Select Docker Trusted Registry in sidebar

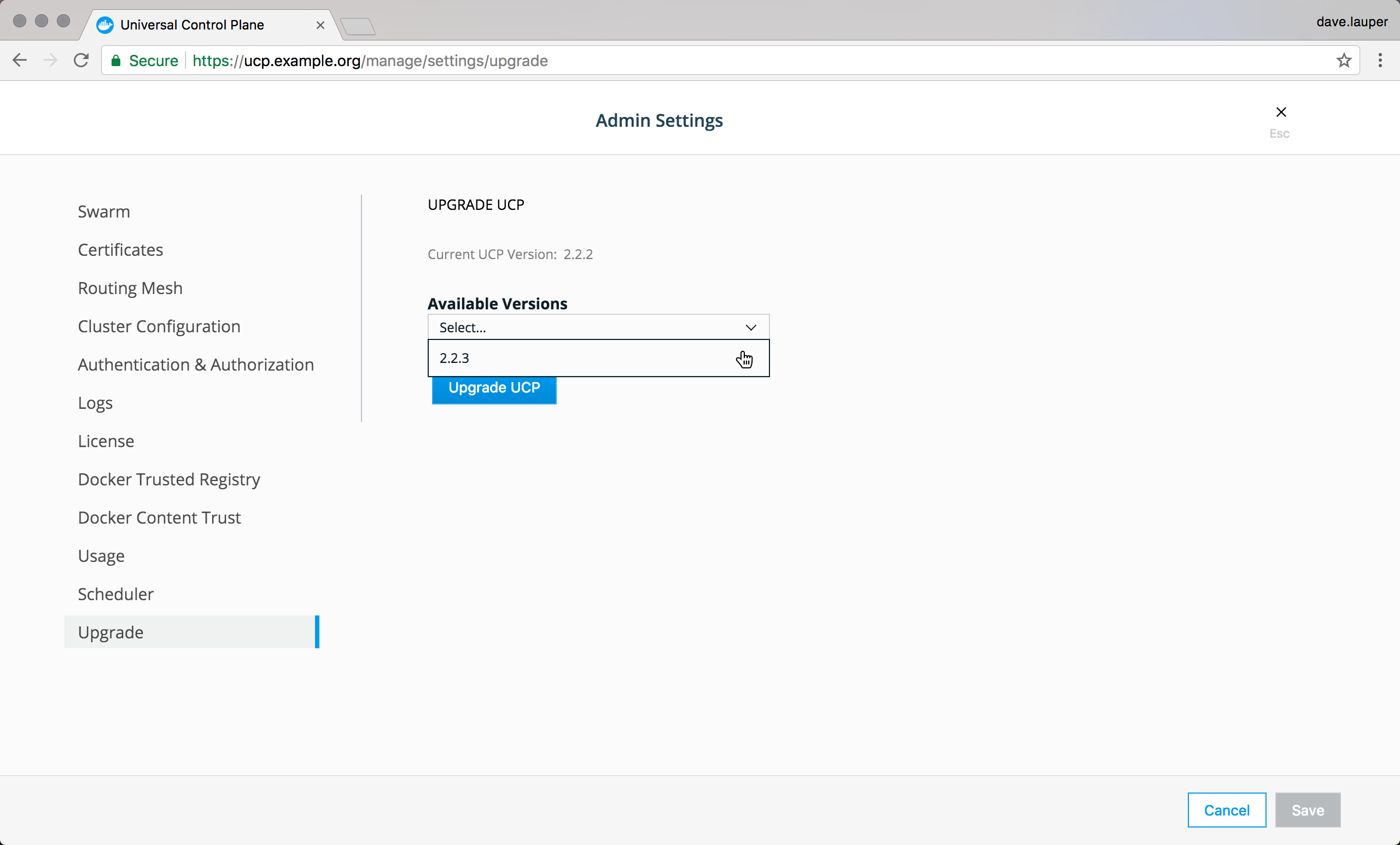click(x=169, y=479)
